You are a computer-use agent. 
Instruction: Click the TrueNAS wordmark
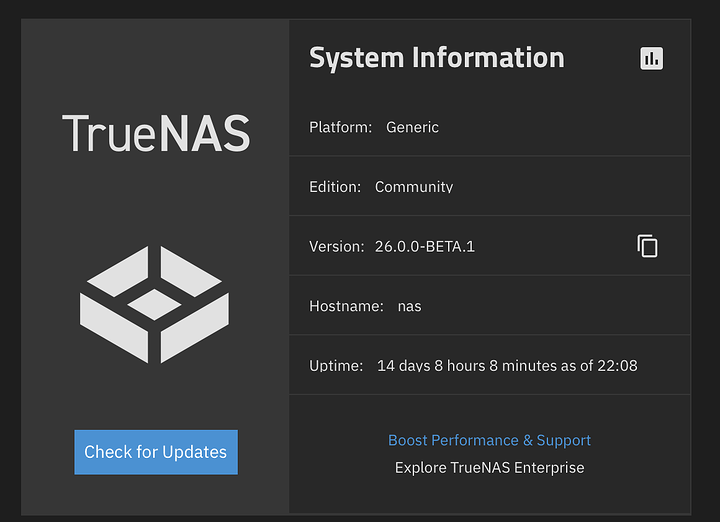pos(156,133)
